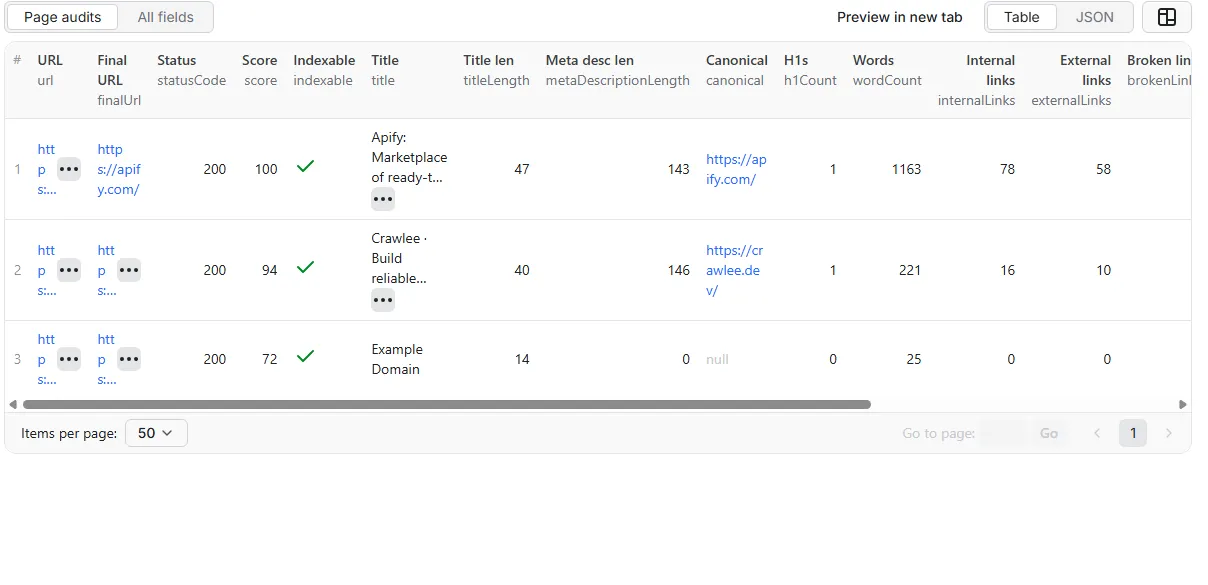Expand the truncated Crawlee title text
This screenshot has height=585, width=1208.
tap(383, 300)
